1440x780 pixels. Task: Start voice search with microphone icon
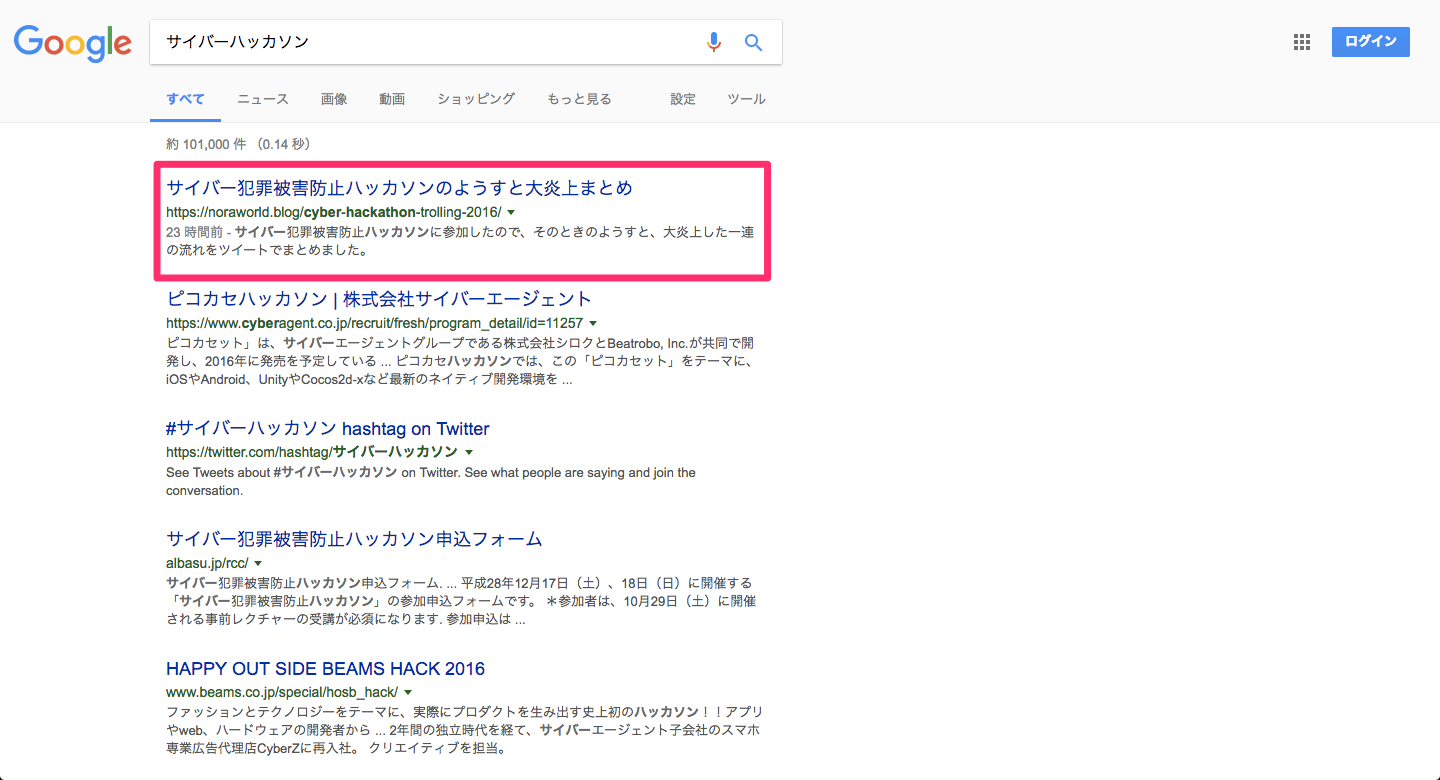[714, 42]
